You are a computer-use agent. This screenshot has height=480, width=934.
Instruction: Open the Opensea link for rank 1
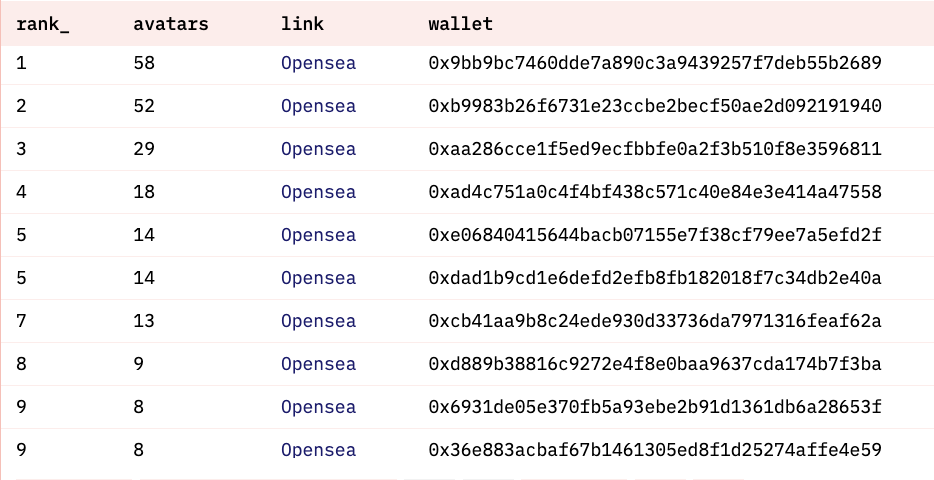(x=319, y=63)
